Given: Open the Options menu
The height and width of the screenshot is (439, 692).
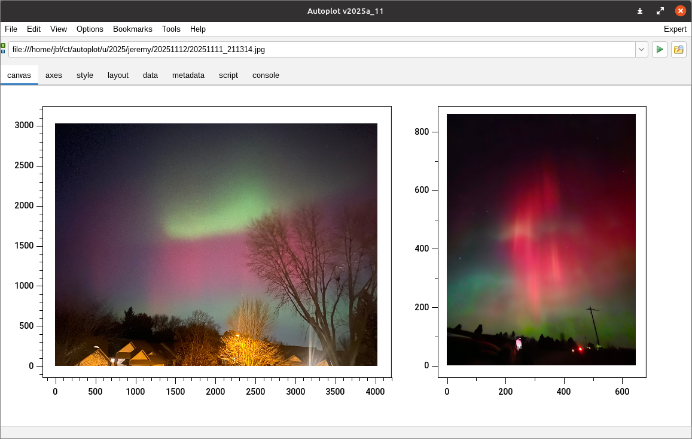Looking at the screenshot, I should (90, 29).
